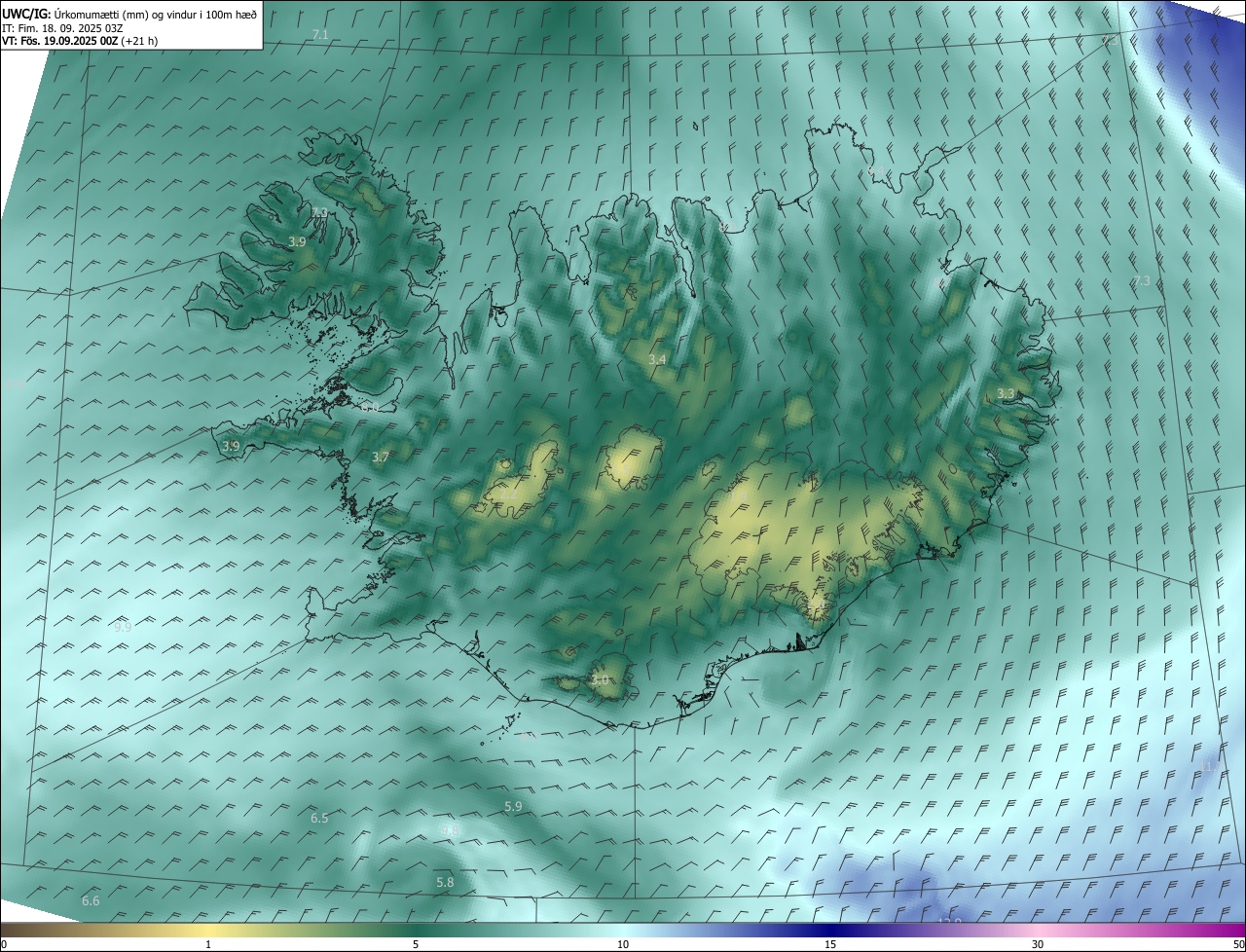Click the '3.3' value label in east Iceland

pos(1006,394)
